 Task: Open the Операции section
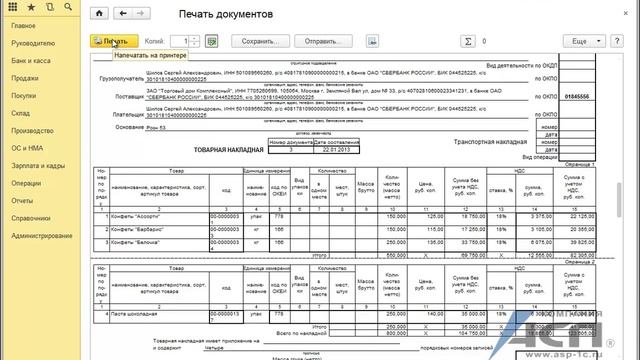[x=26, y=184]
